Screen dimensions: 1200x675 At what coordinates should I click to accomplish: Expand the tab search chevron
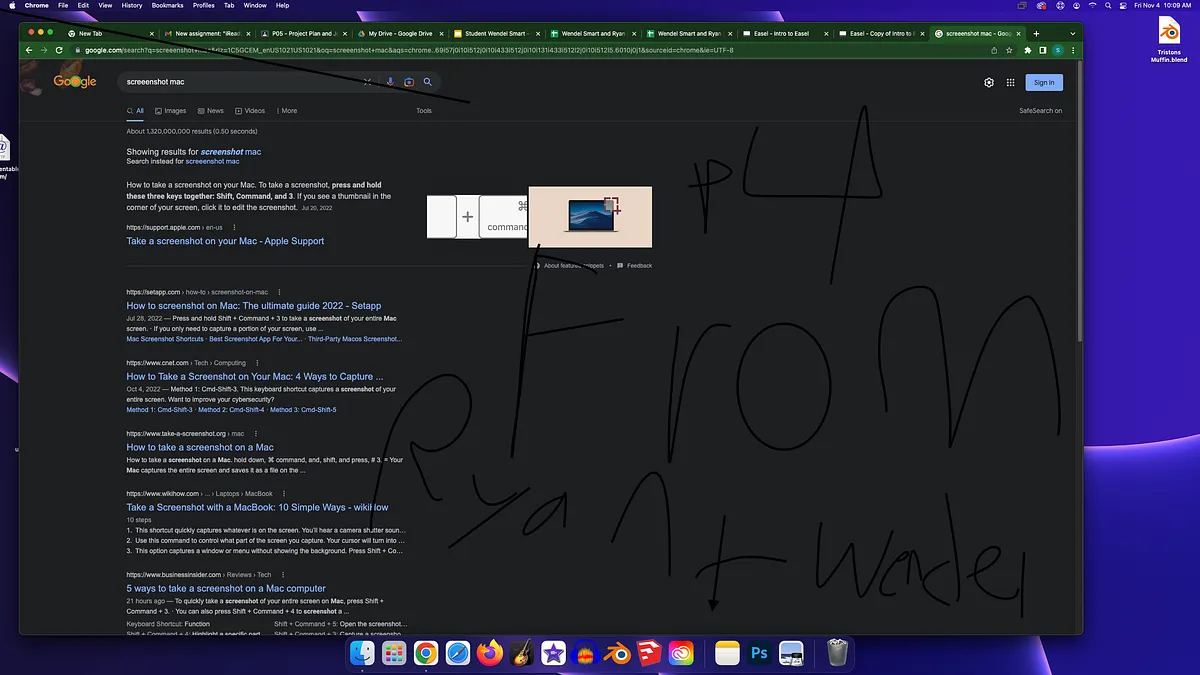[x=1073, y=33]
